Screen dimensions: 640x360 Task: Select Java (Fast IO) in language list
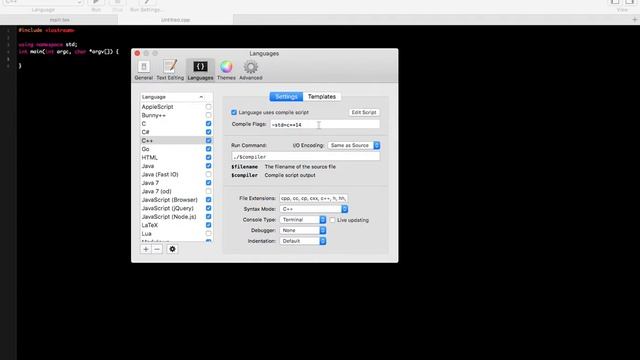click(x=160, y=174)
